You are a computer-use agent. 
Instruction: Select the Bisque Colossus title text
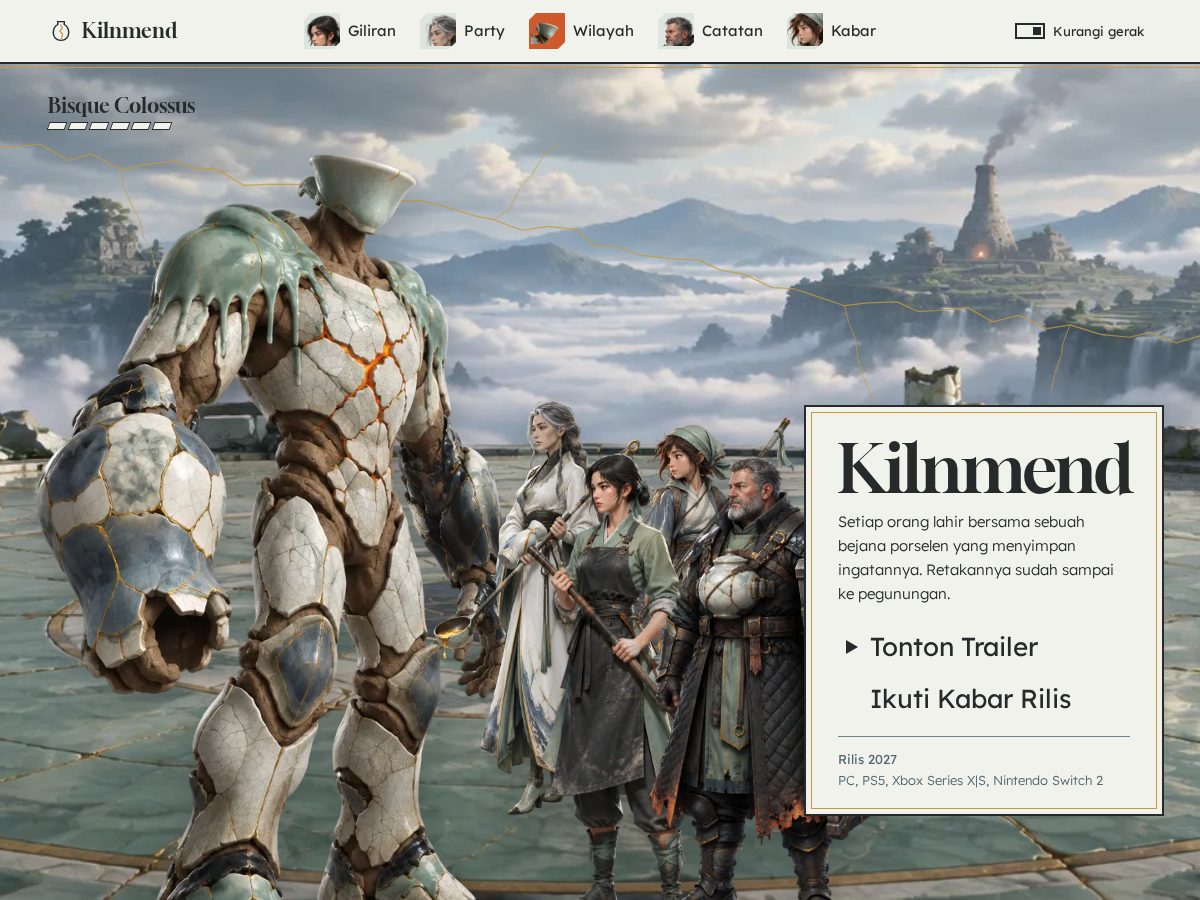121,105
